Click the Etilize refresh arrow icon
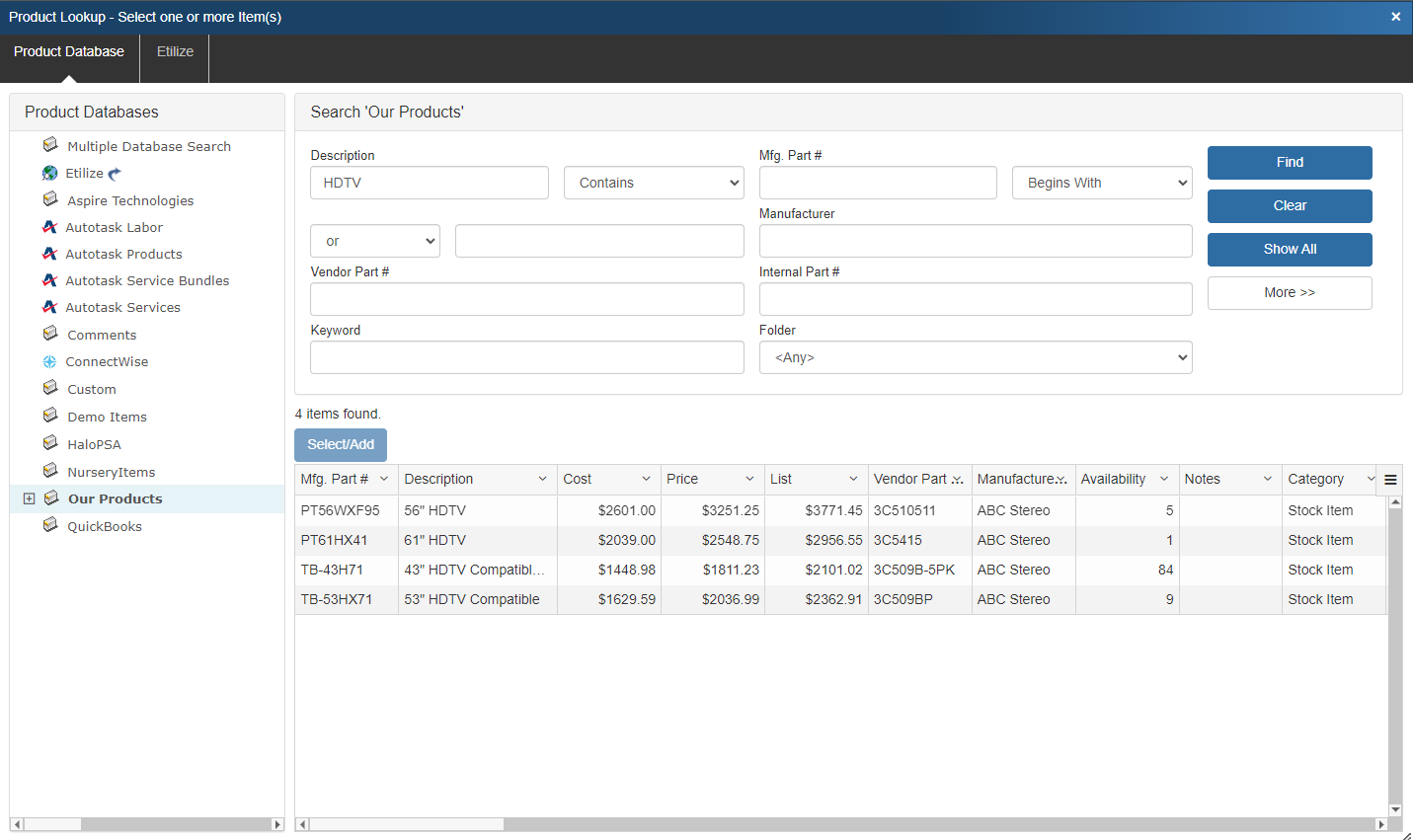Image resolution: width=1413 pixels, height=840 pixels. pyautogui.click(x=115, y=174)
